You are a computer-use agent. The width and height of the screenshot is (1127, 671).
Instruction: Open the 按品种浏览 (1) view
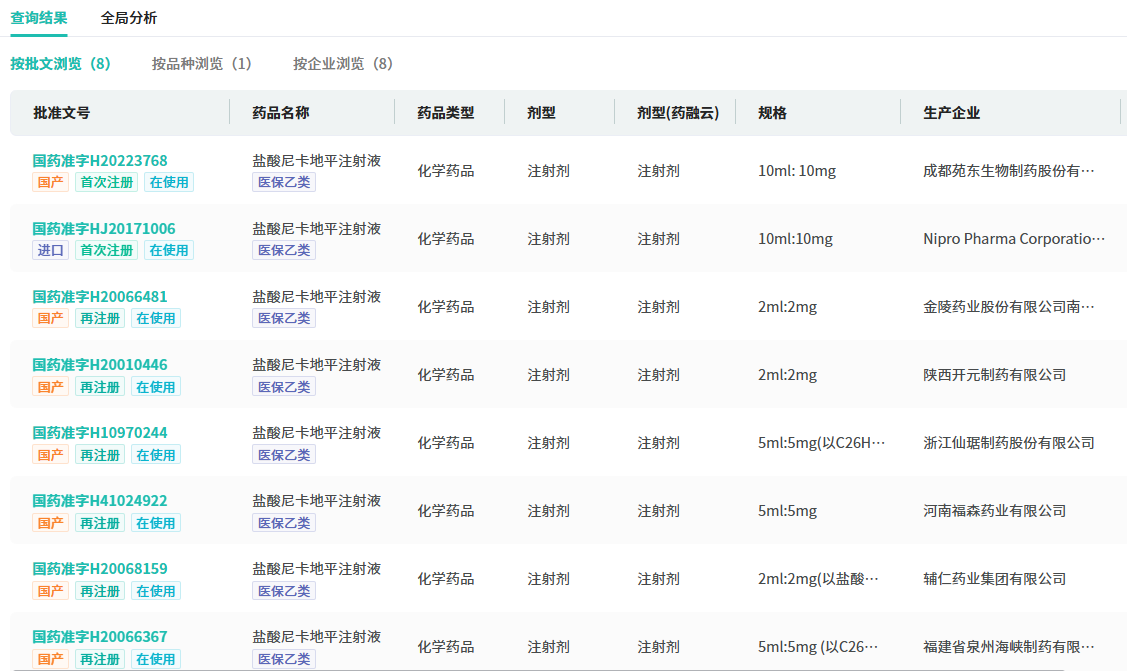(x=201, y=64)
